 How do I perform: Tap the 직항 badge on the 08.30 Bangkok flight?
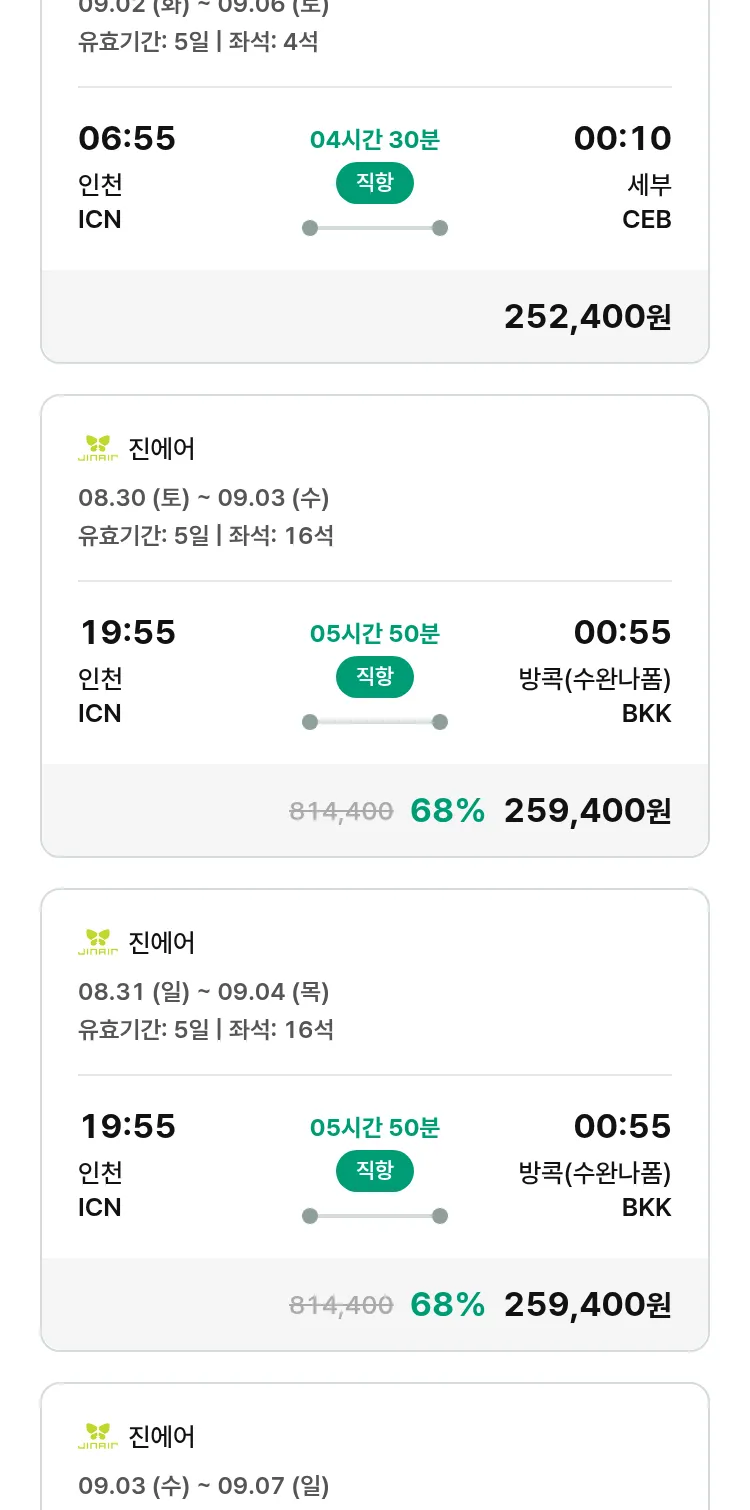(x=374, y=677)
